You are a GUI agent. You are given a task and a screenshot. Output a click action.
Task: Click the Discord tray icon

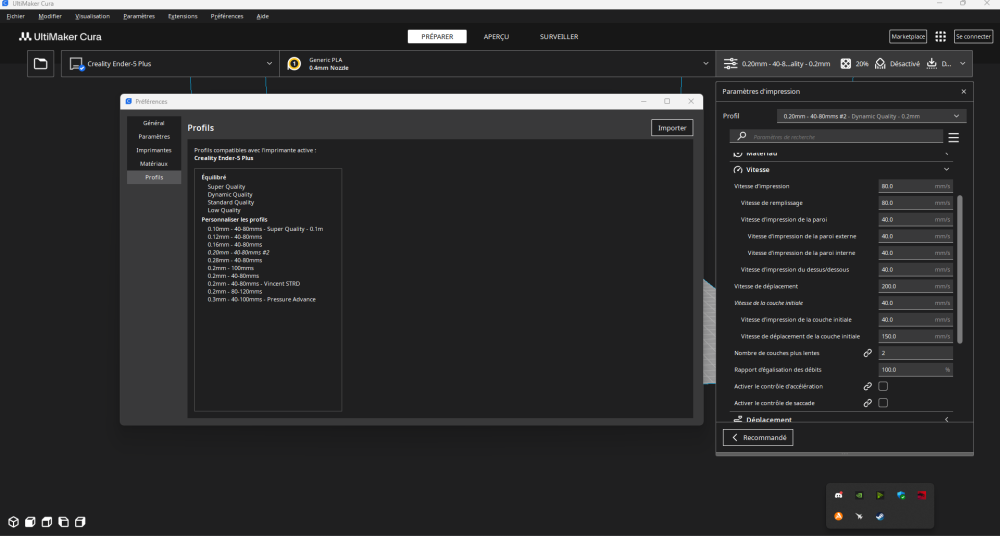(x=839, y=495)
